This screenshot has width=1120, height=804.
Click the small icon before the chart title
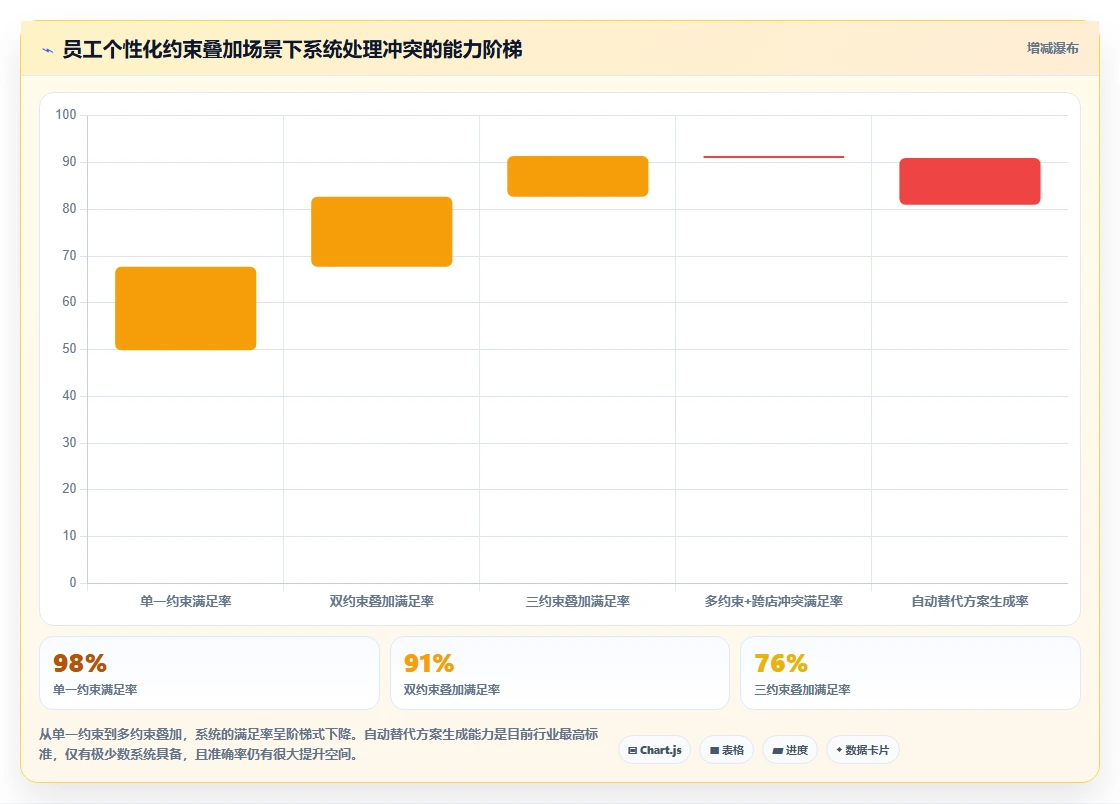click(x=48, y=50)
